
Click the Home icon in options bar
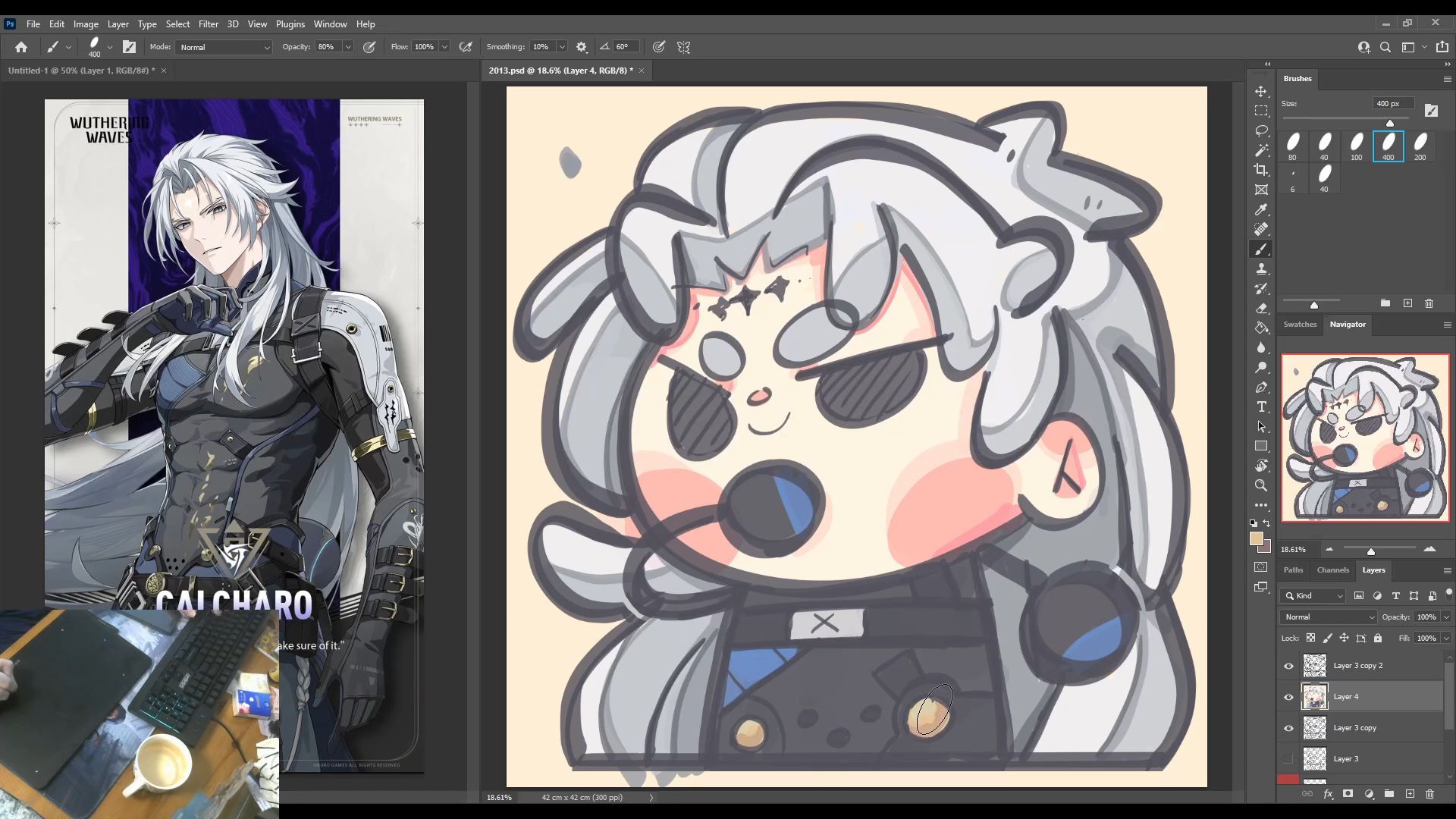point(21,47)
